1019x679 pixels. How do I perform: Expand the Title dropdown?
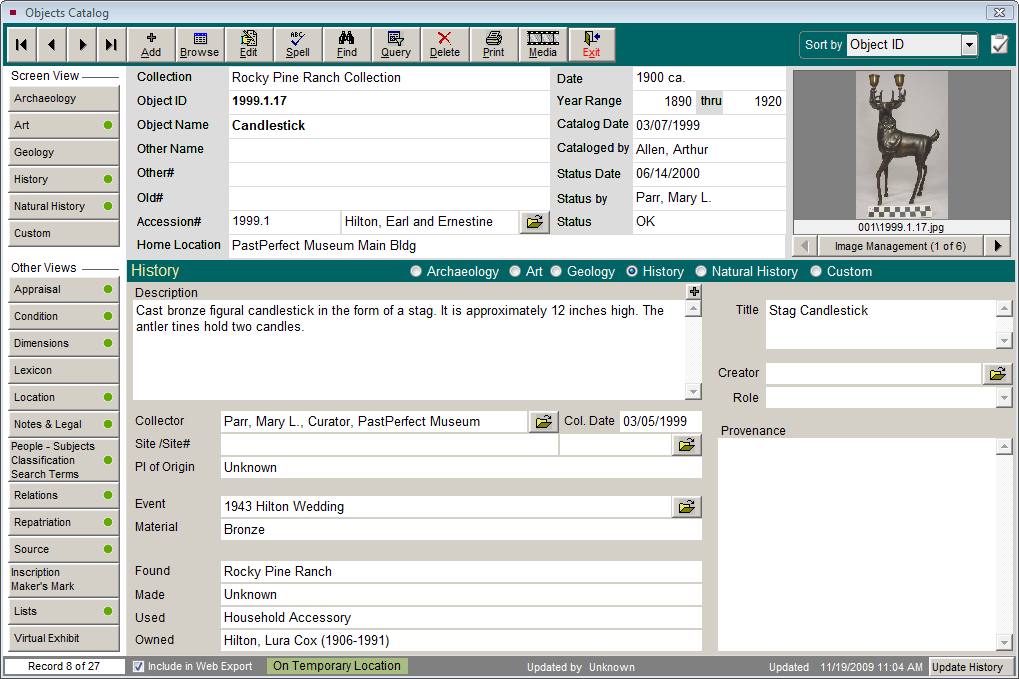(x=1006, y=341)
